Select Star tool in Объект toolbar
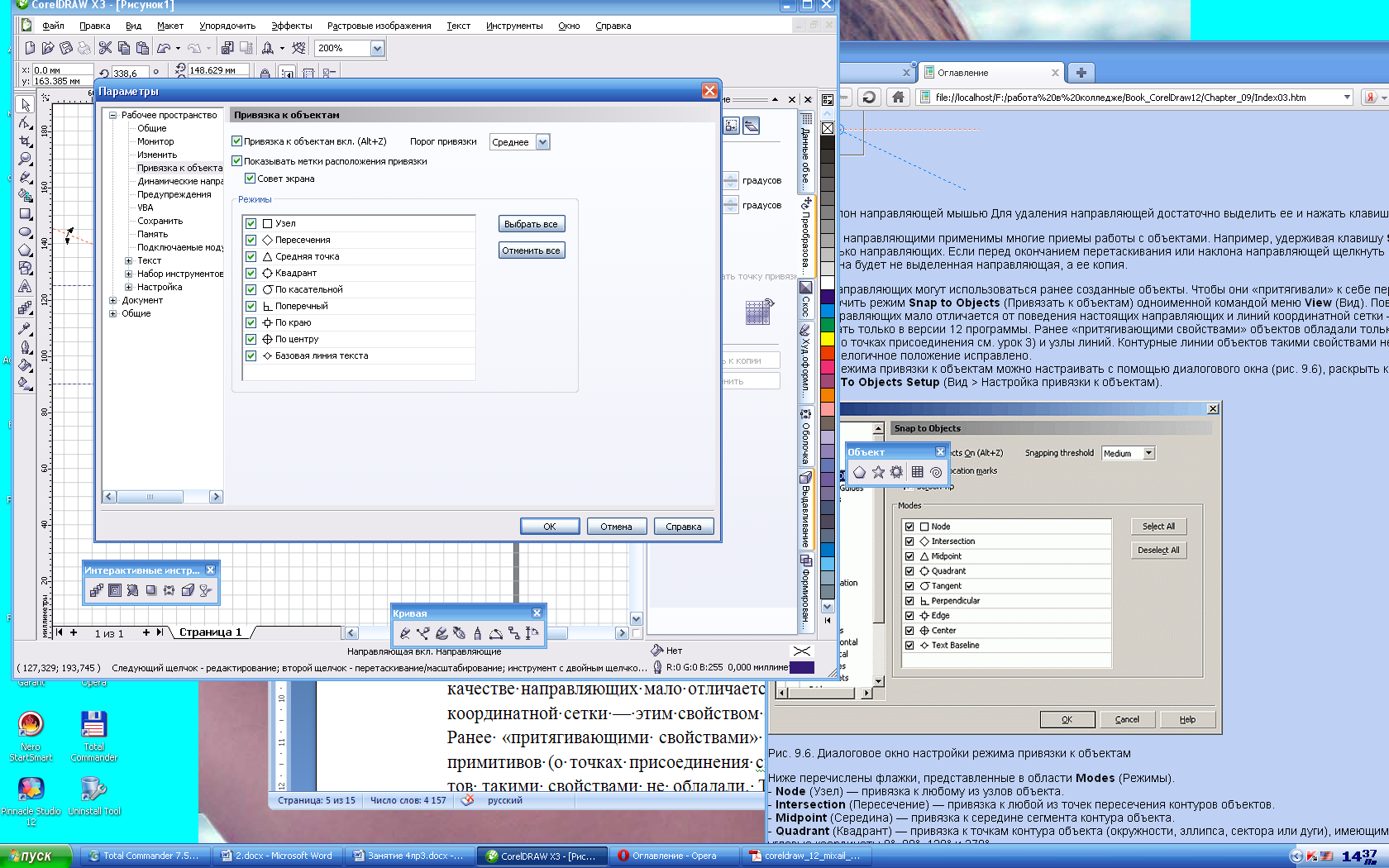Image resolution: width=1389 pixels, height=868 pixels. pyautogui.click(x=878, y=472)
